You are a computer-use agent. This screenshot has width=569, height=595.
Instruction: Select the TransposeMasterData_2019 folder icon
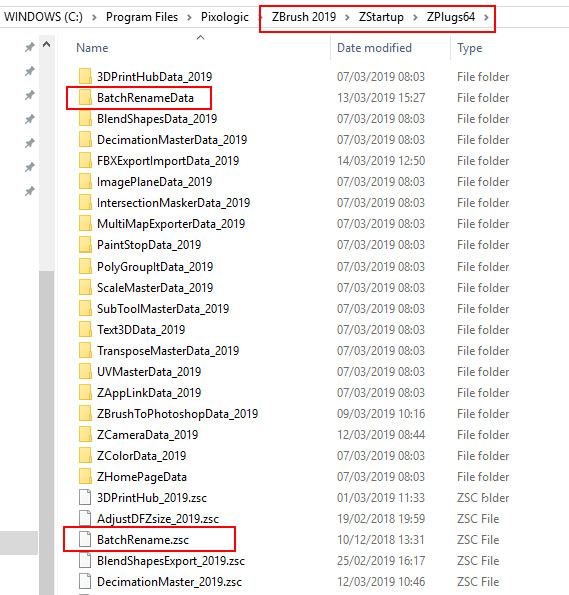tap(85, 351)
